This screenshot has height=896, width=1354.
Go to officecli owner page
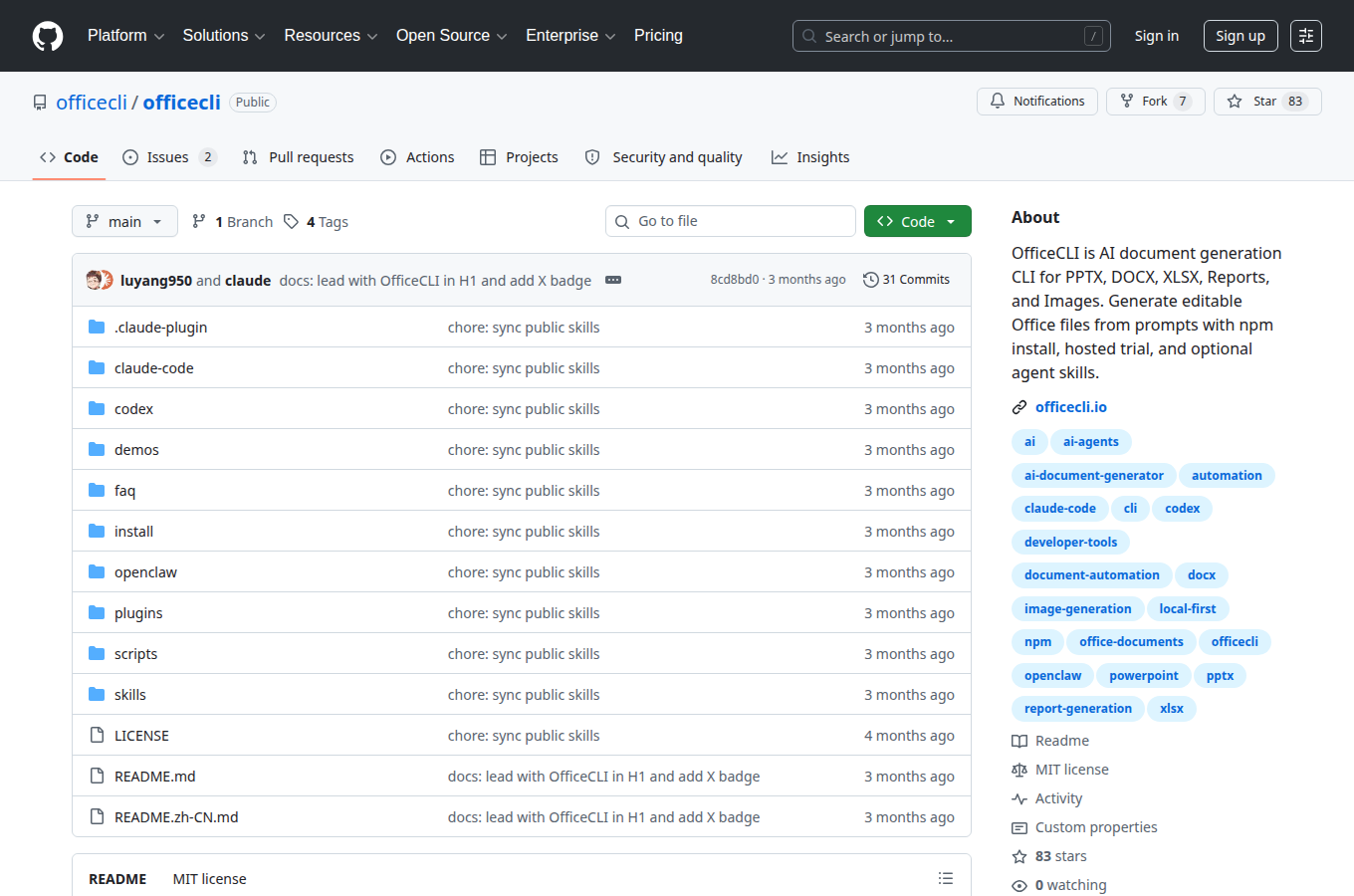tap(92, 103)
